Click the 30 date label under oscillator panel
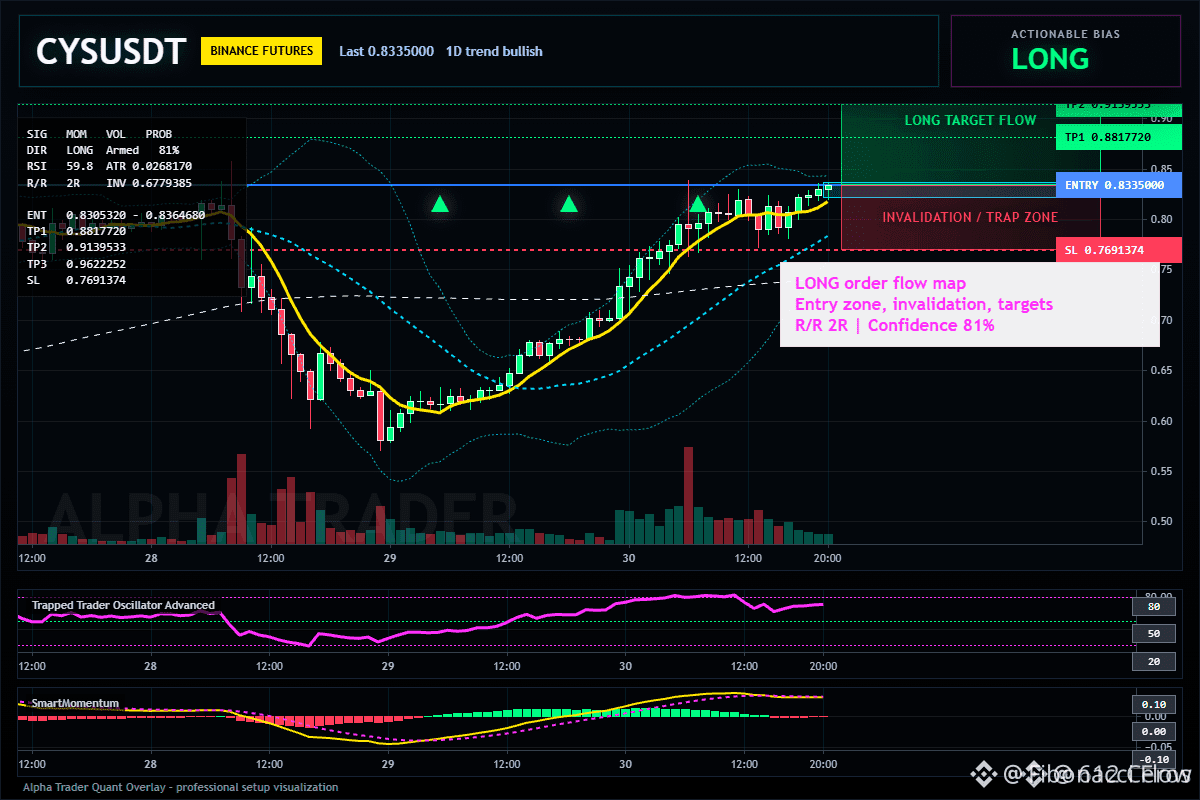This screenshot has height=800, width=1200. pyautogui.click(x=626, y=665)
